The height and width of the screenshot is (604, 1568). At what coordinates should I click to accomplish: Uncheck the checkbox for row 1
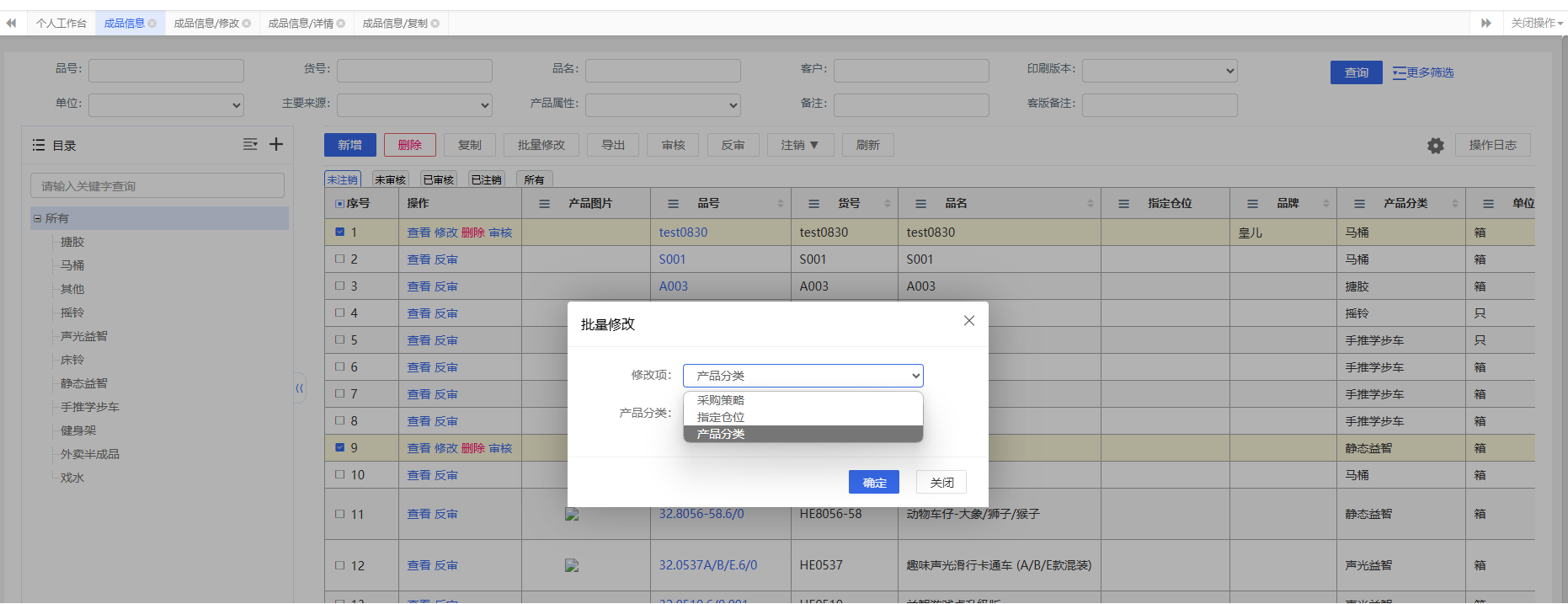click(340, 232)
